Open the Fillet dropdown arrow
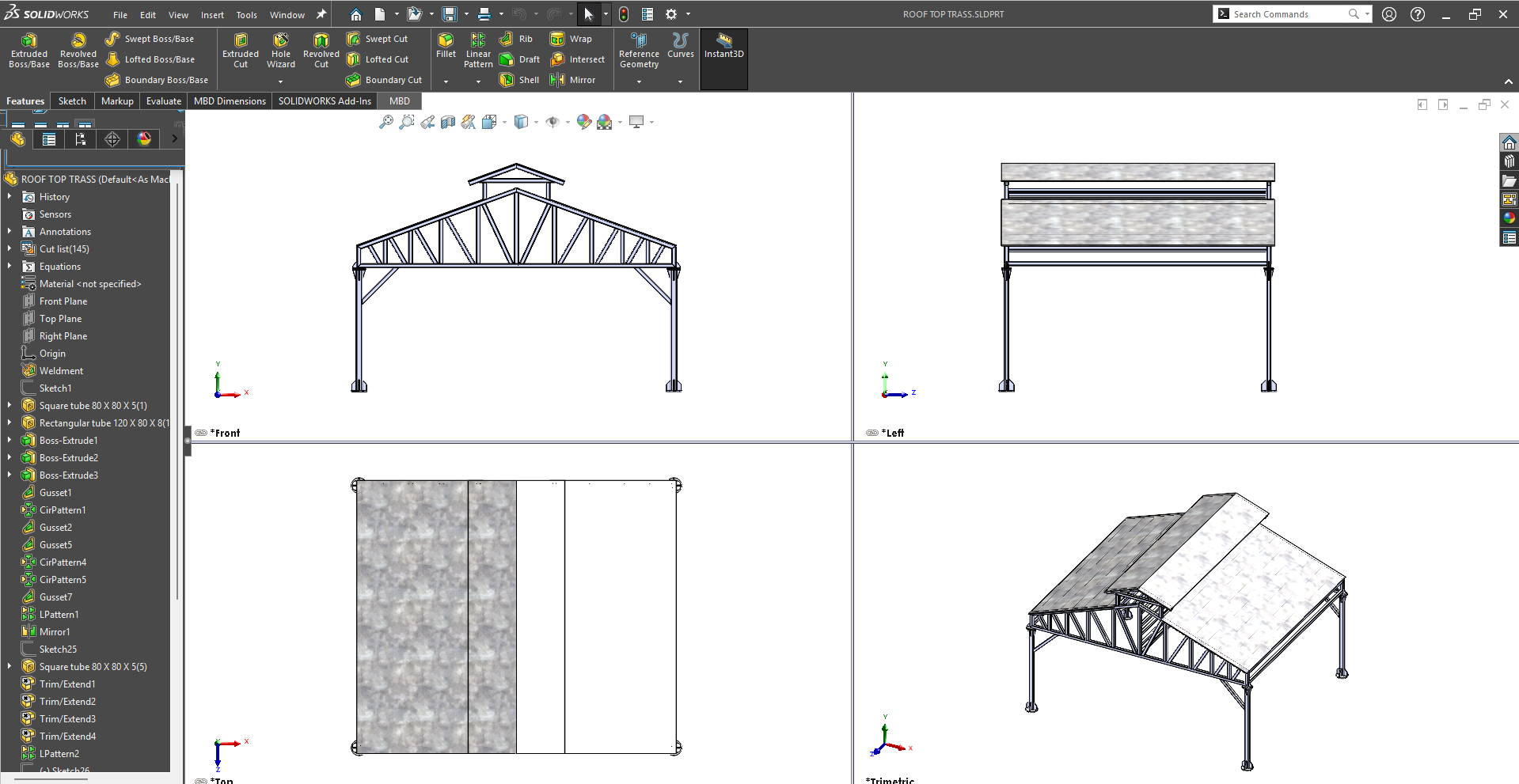 [x=446, y=81]
